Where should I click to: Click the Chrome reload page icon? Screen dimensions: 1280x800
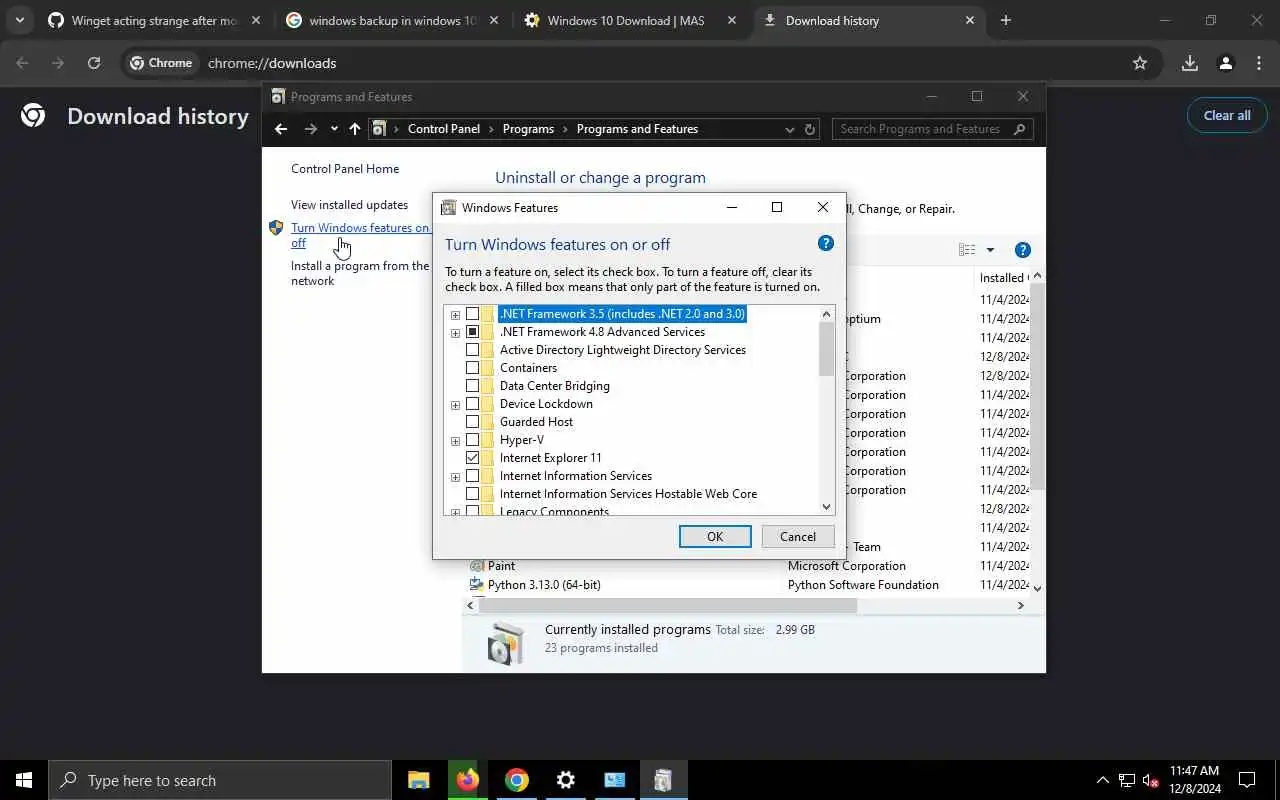[94, 63]
